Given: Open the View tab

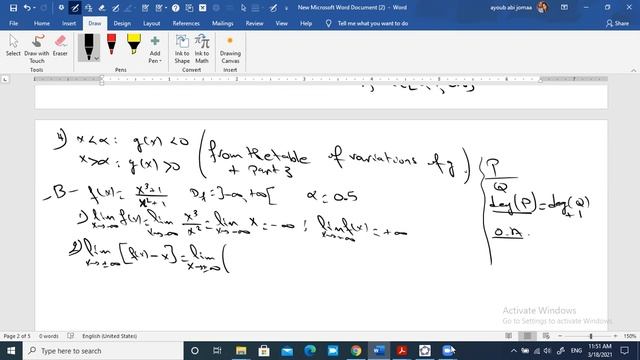Looking at the screenshot, I should [x=282, y=24].
